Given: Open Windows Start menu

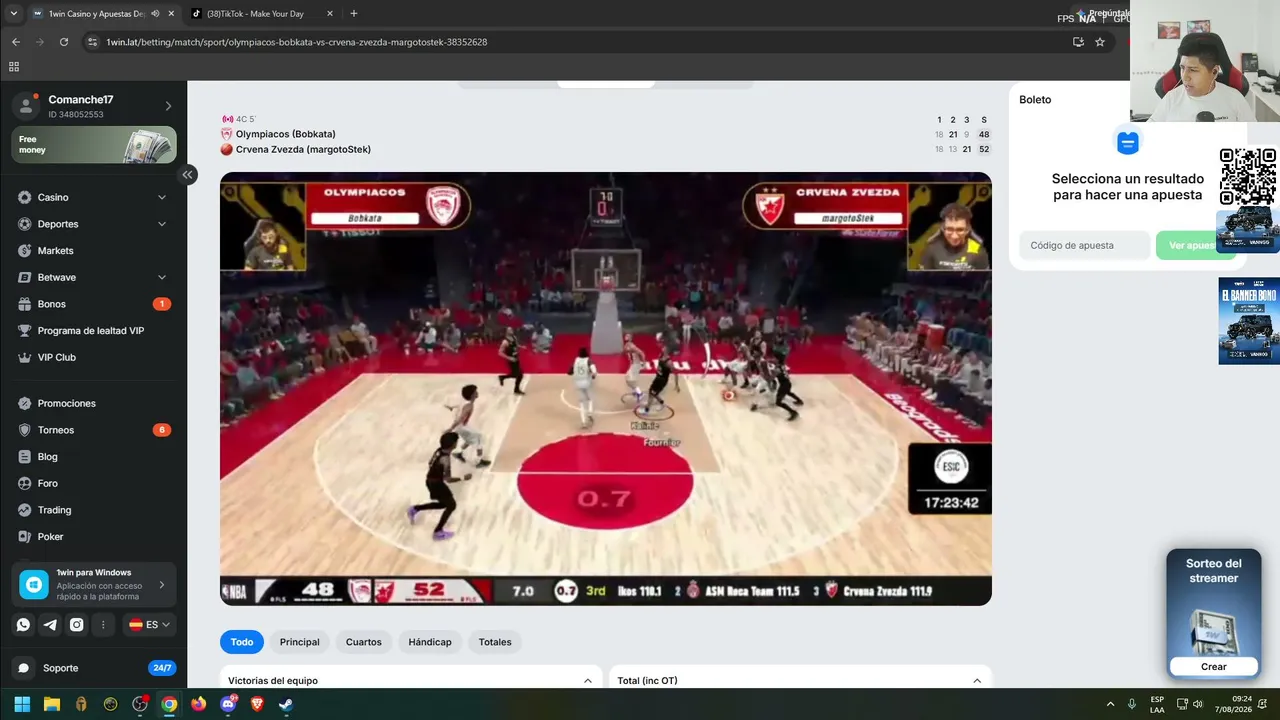Looking at the screenshot, I should coord(22,704).
